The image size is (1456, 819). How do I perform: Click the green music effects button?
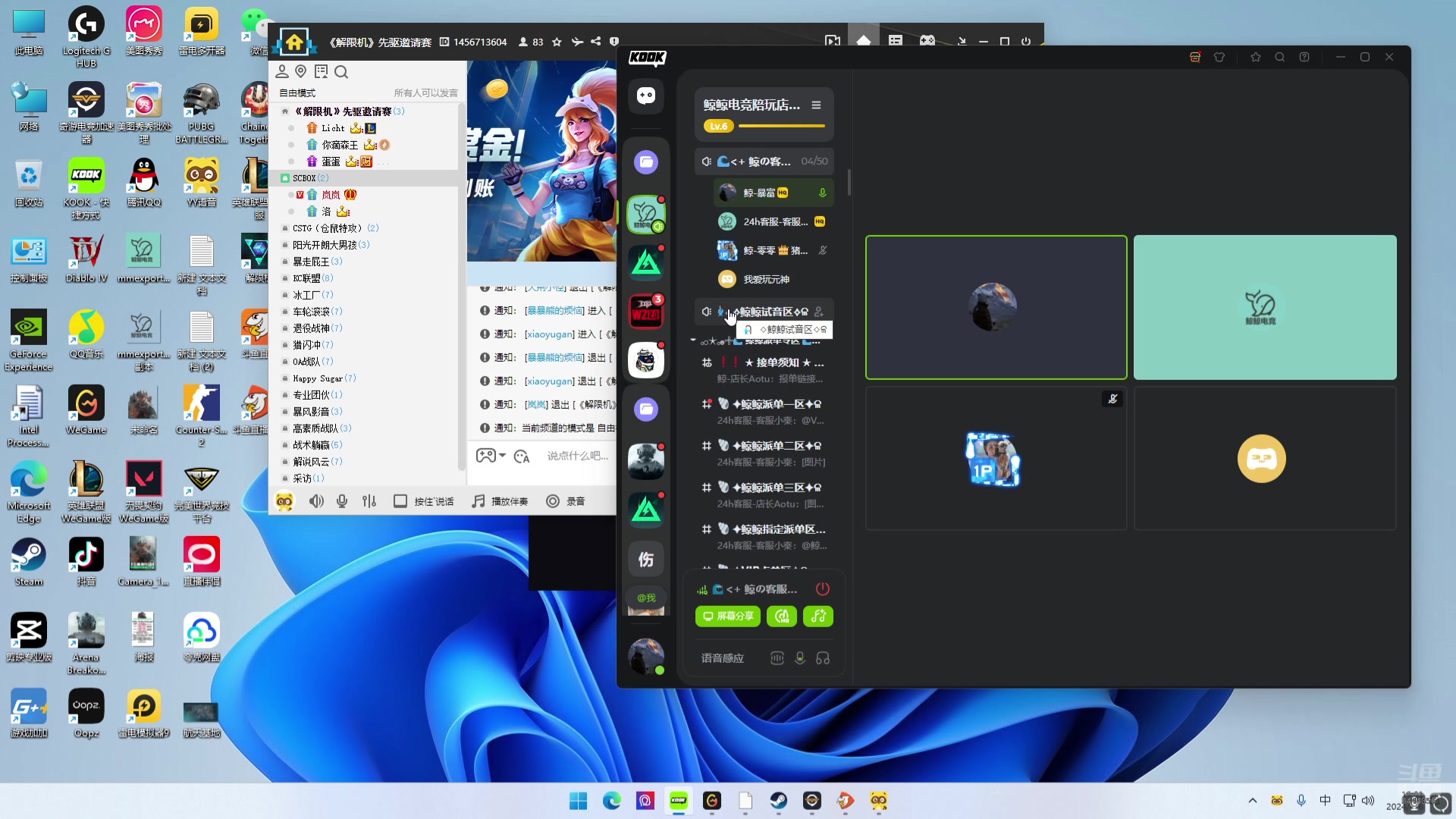point(818,617)
